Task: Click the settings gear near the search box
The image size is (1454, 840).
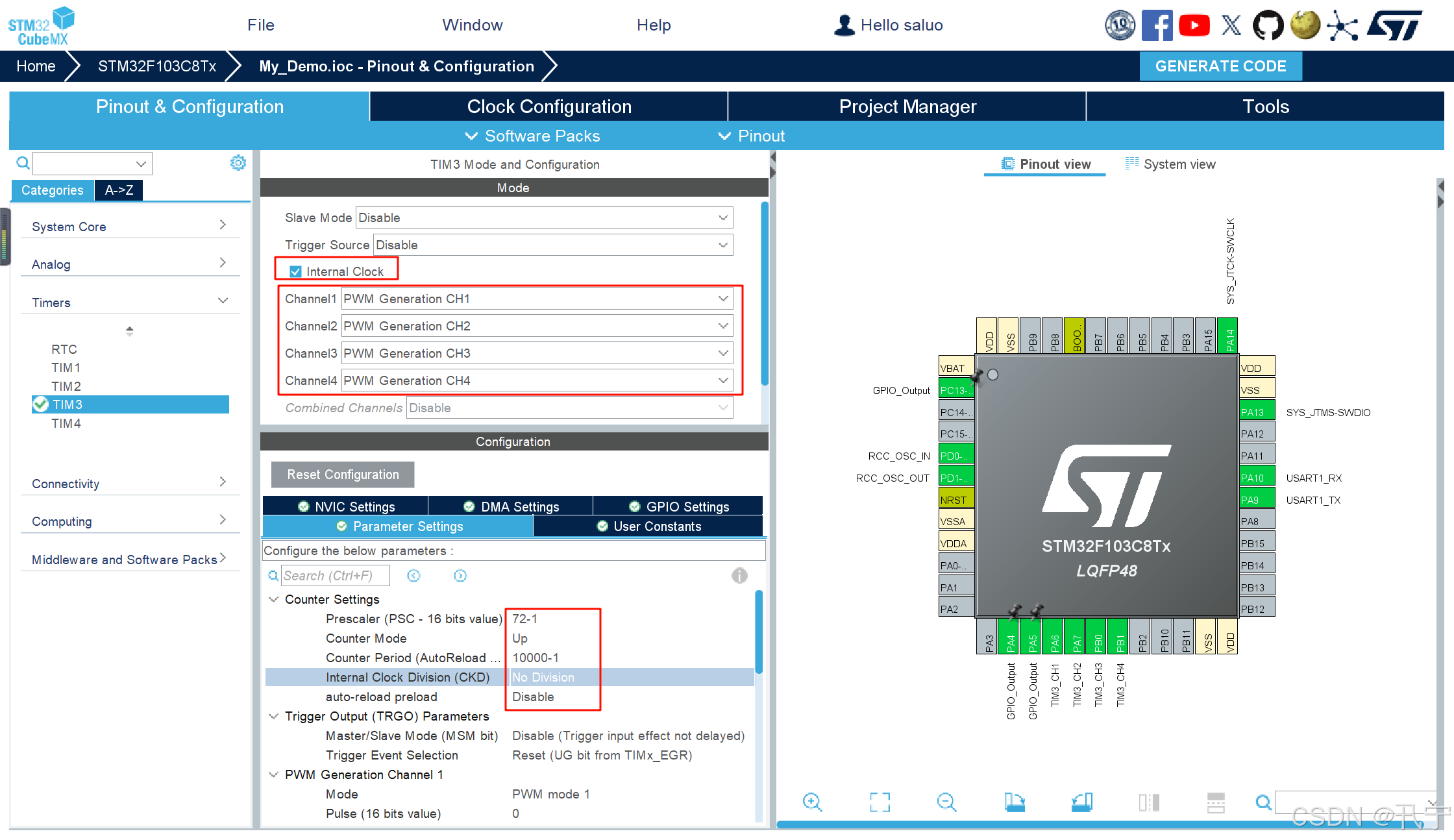Action: (x=238, y=163)
